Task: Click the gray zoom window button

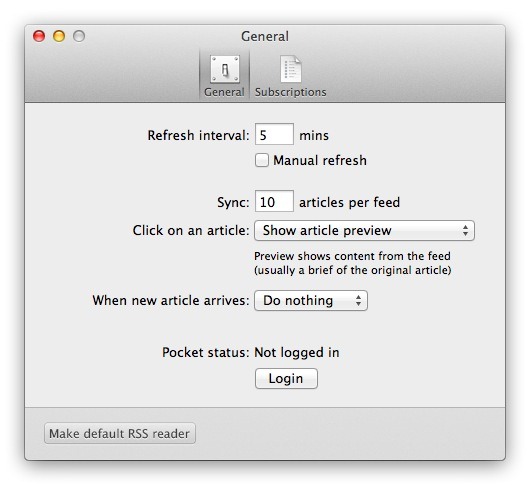Action: pos(79,36)
